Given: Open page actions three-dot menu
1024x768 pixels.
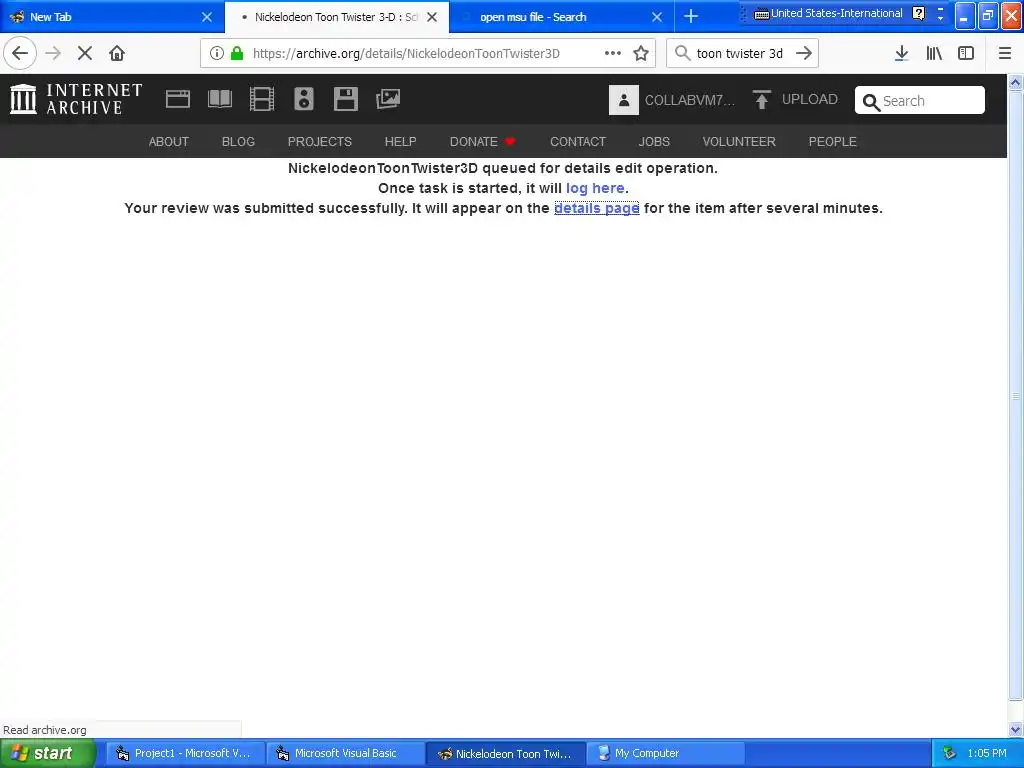Looking at the screenshot, I should [x=613, y=54].
